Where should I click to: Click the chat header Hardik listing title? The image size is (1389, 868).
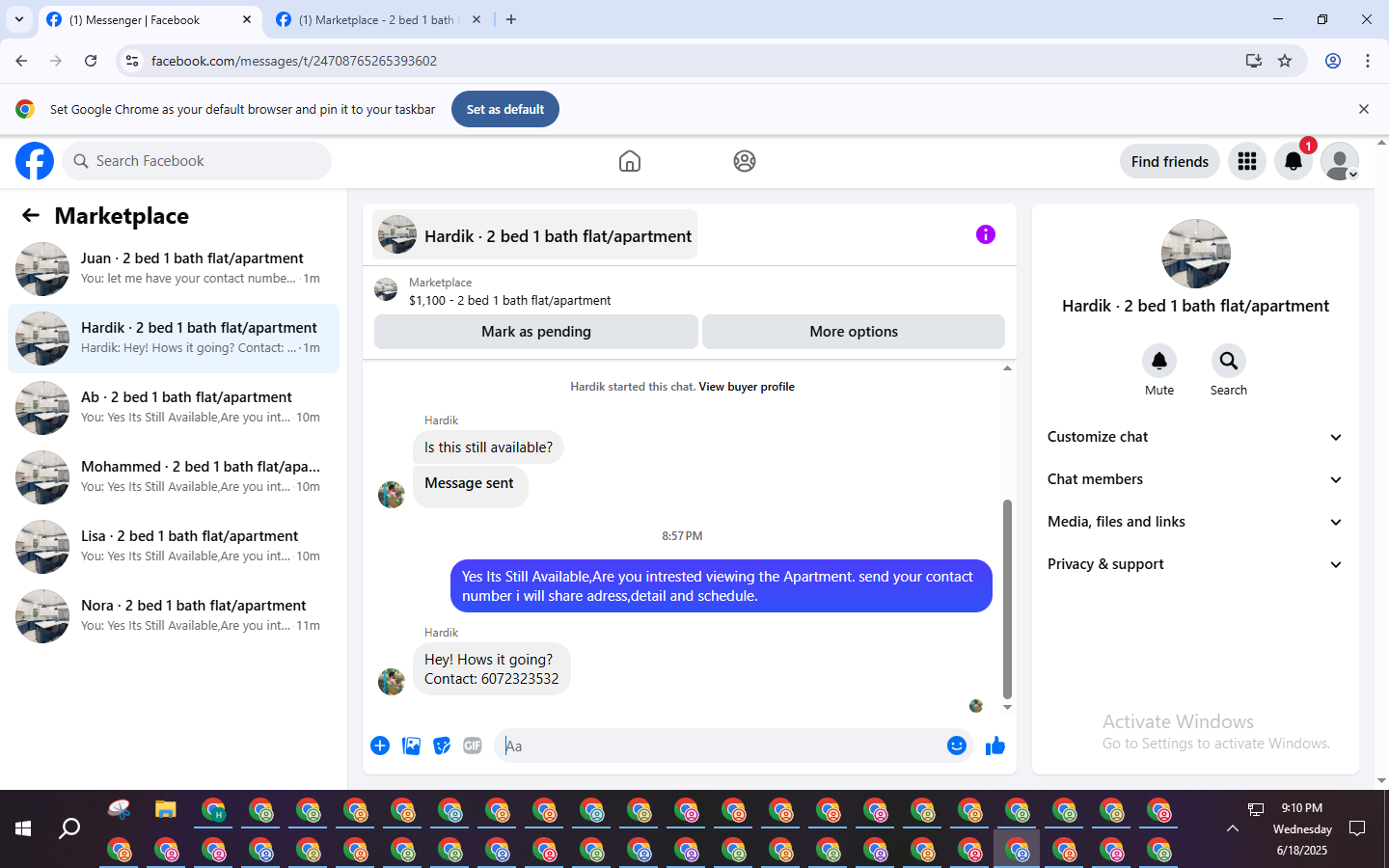coord(534,235)
